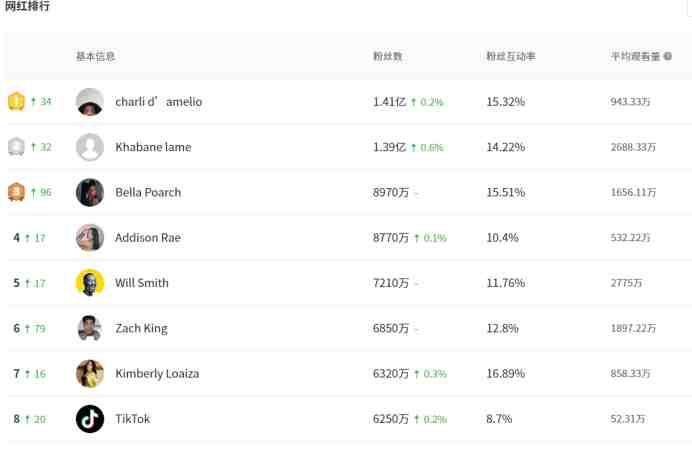Click the info icon beside 平均观看量
This screenshot has height=449, width=692.
668,56
